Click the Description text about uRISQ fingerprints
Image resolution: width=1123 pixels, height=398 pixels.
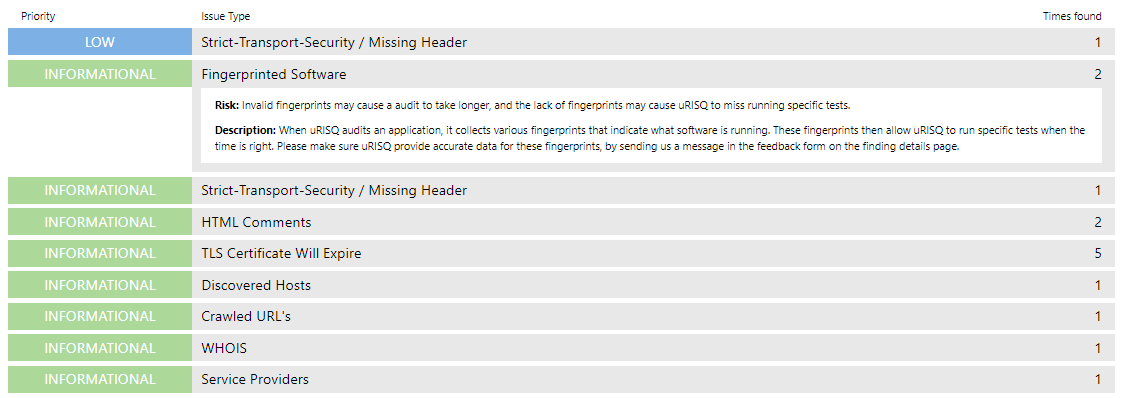pos(650,139)
